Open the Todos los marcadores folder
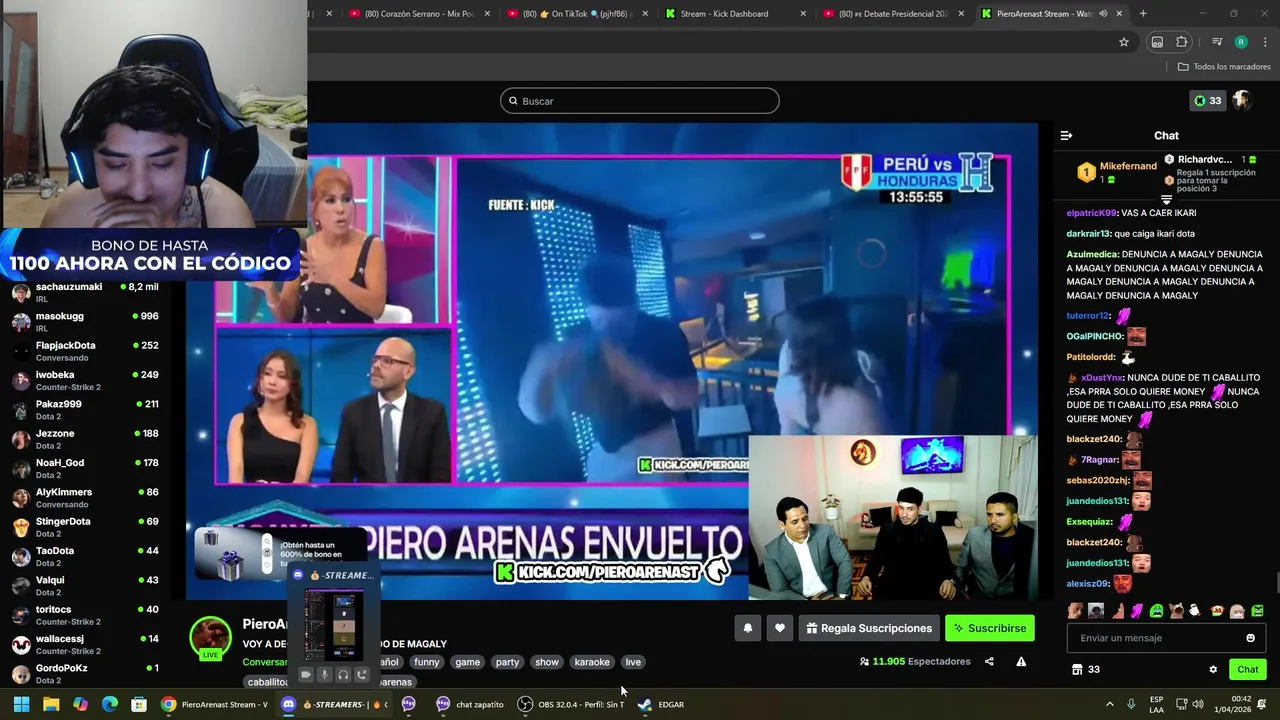Viewport: 1280px width, 720px height. pyautogui.click(x=1224, y=67)
